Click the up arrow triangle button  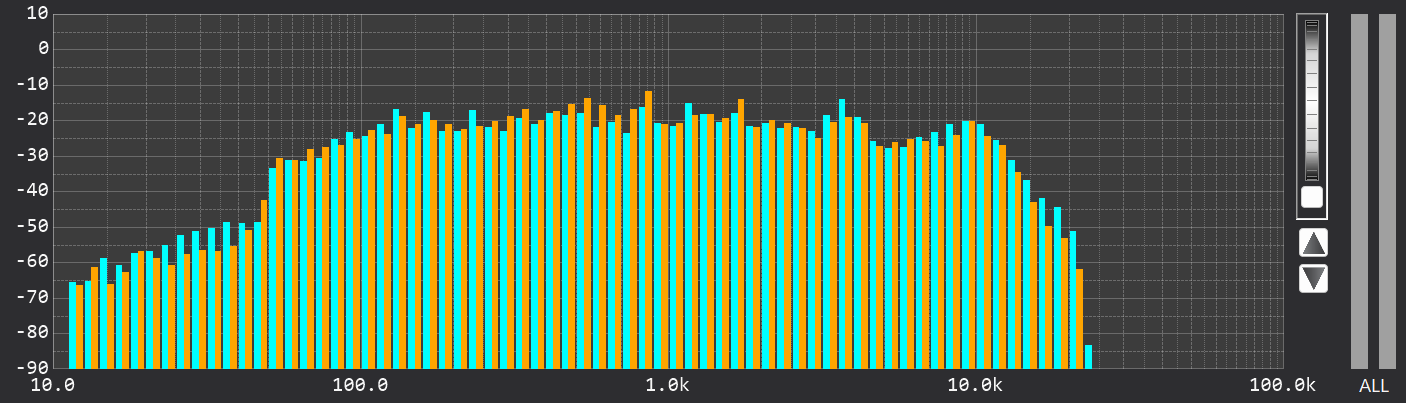1313,242
